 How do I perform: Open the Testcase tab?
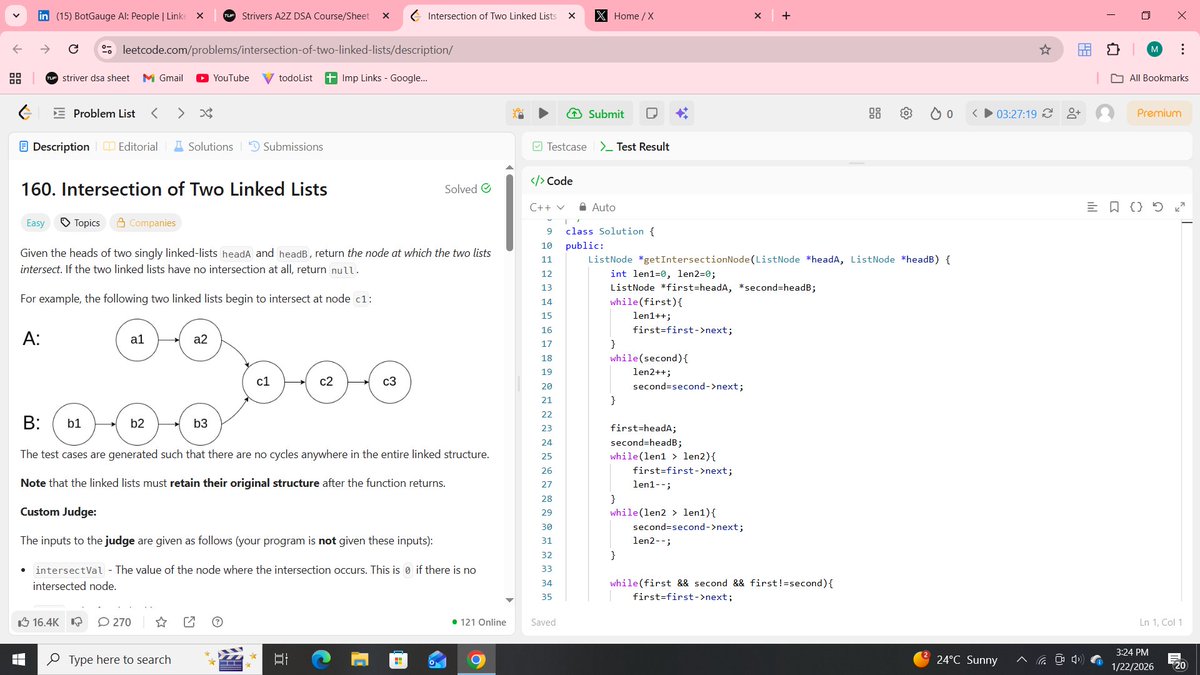point(559,146)
